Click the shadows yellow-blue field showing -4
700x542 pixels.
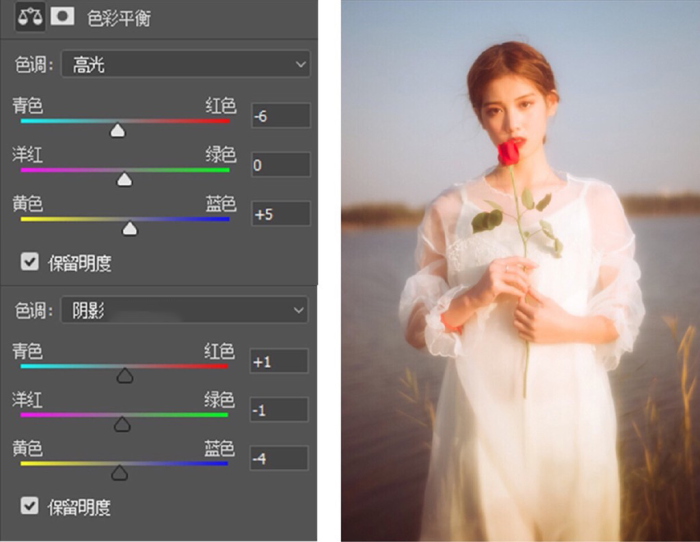pos(279,459)
